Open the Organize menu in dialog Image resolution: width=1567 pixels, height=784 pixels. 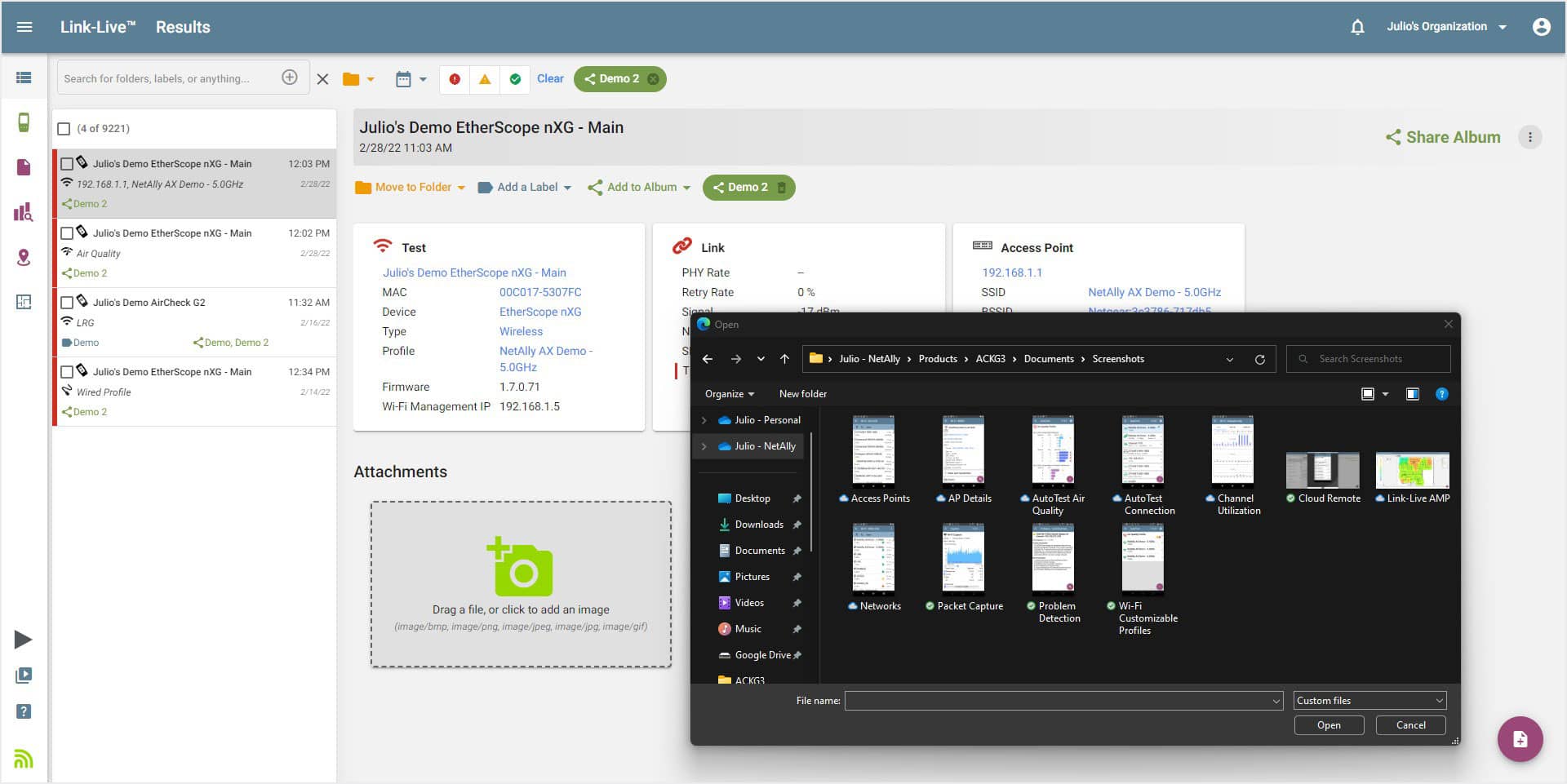(x=730, y=394)
